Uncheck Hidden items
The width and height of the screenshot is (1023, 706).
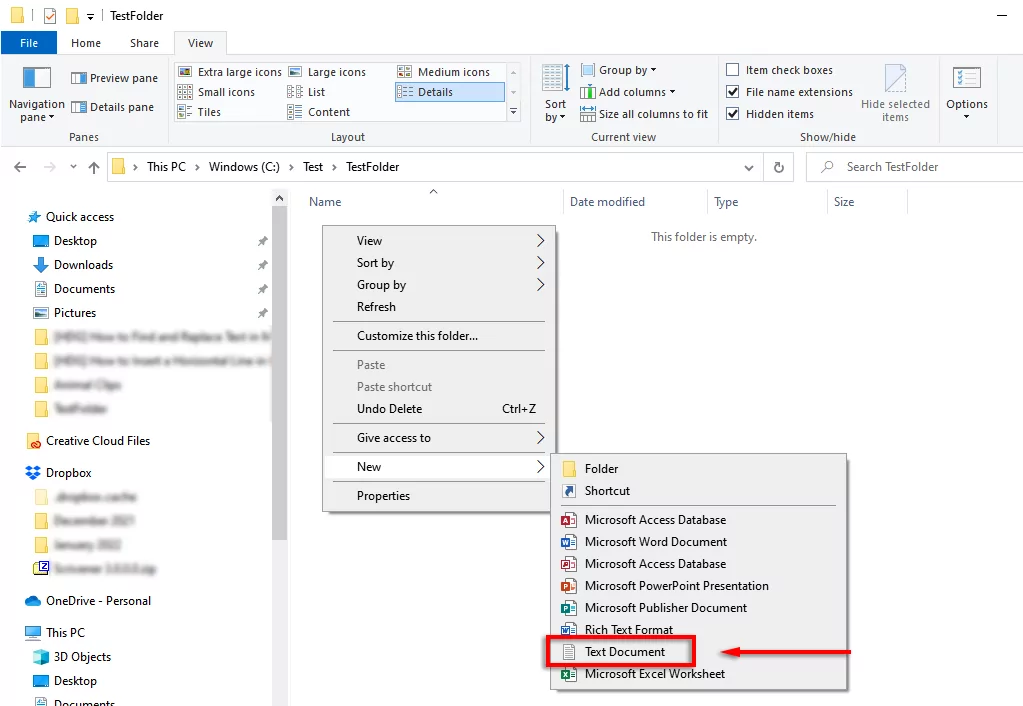(x=770, y=114)
